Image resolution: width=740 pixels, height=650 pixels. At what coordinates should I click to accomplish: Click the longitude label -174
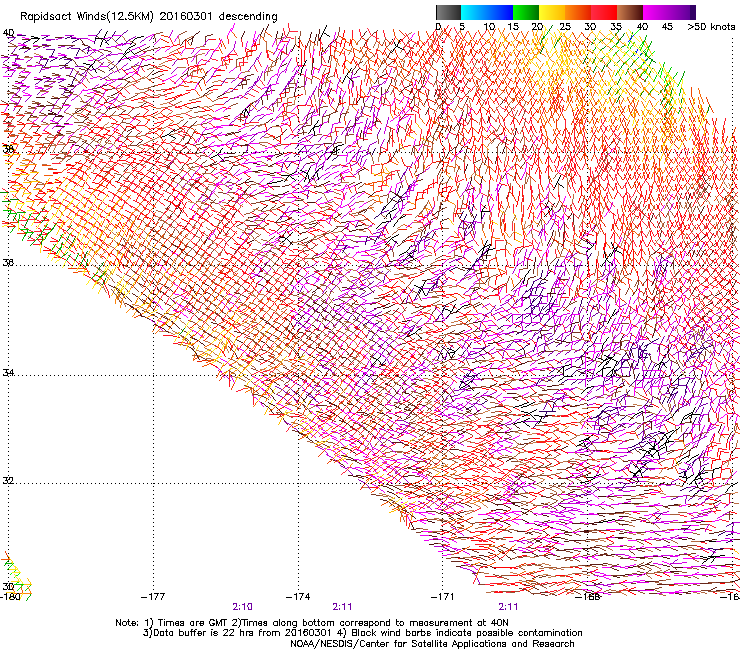click(x=298, y=597)
